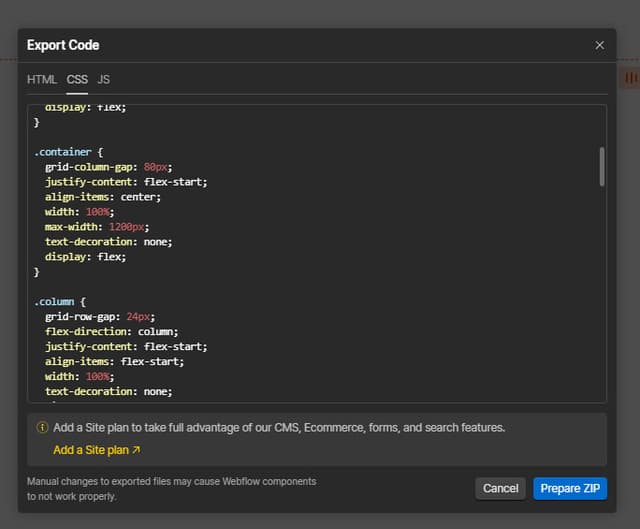Click the code panel scrollbar thumb
Viewport: 640px width, 529px height.
(x=602, y=167)
